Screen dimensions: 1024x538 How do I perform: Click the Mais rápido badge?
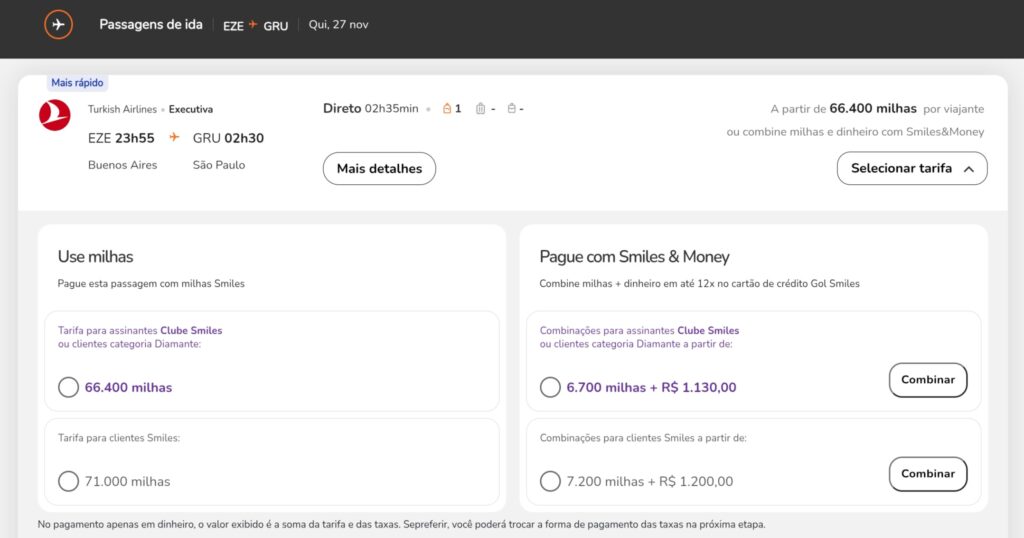pyautogui.click(x=77, y=83)
